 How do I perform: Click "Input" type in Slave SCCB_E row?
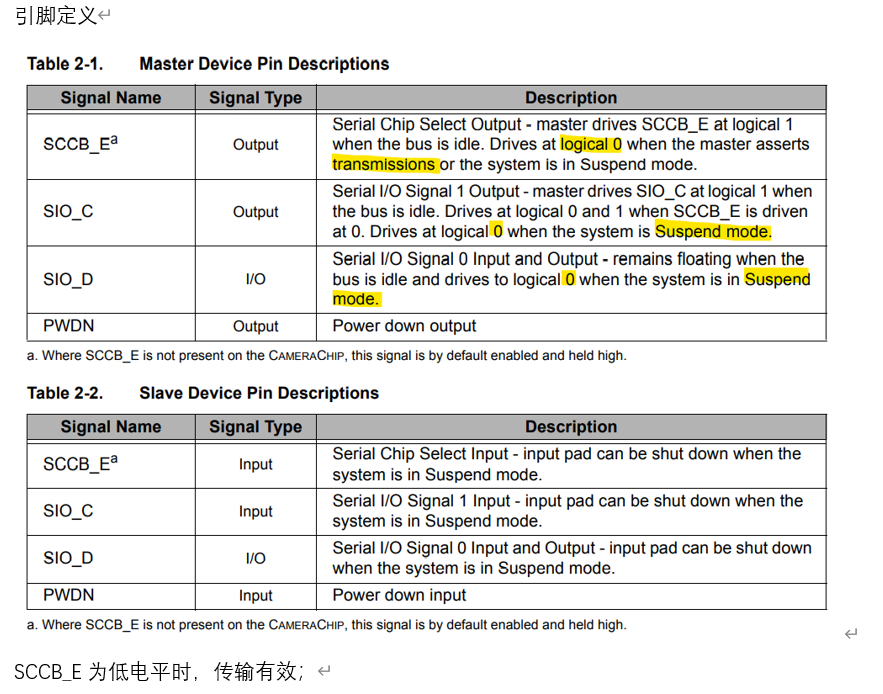tap(256, 464)
